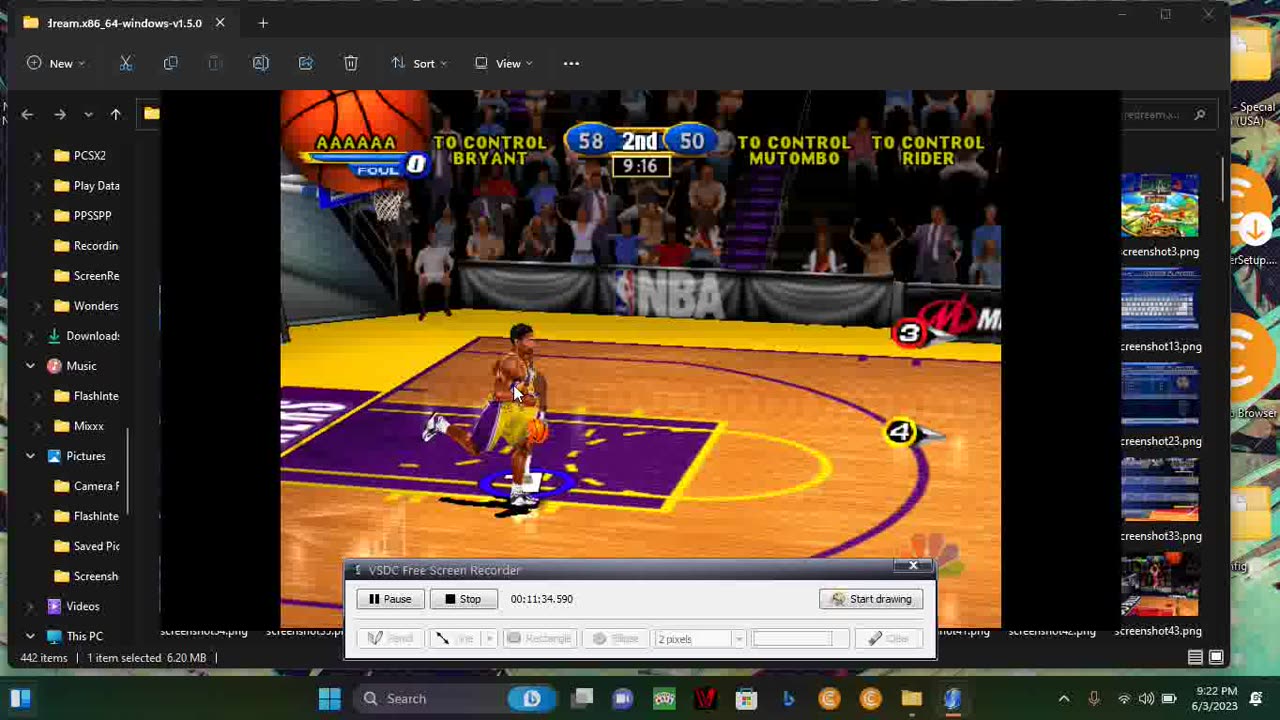Stop the VSDC screen recording
Viewport: 1280px width, 720px height.
tap(463, 599)
